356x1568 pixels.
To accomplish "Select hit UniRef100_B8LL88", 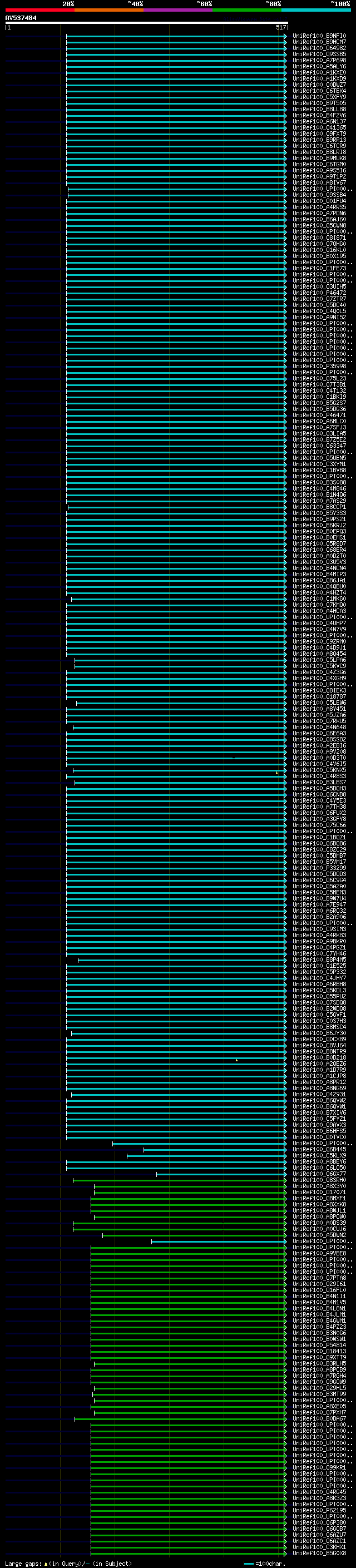I will coord(319,109).
